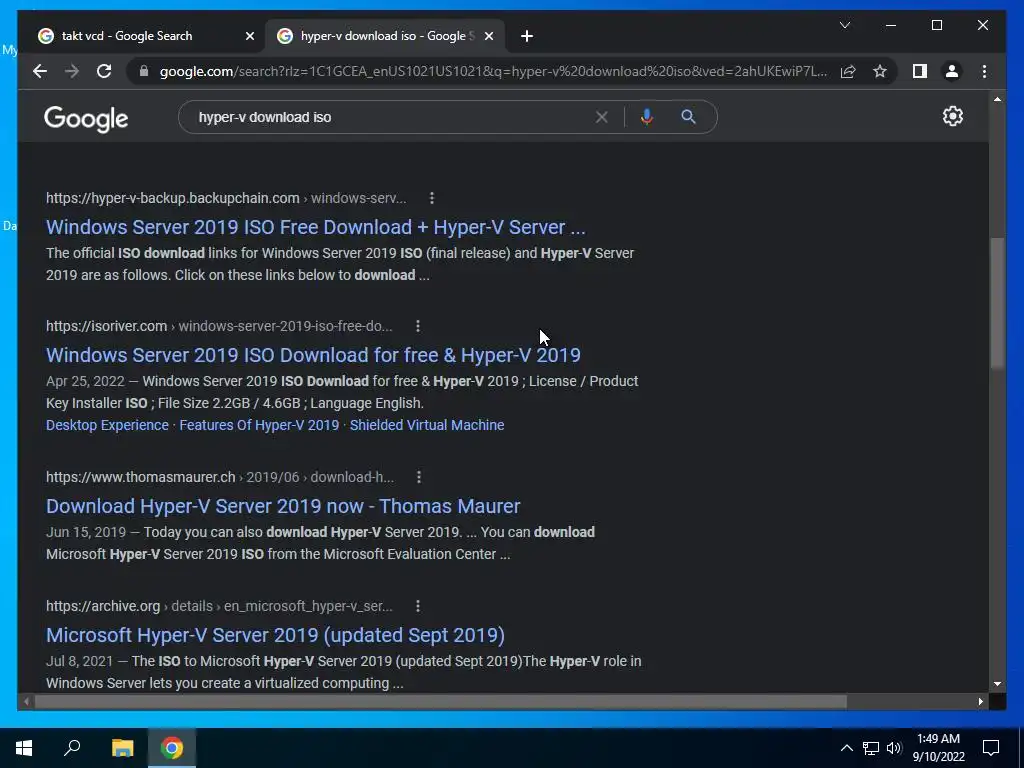Open the taskbar clock and date
The width and height of the screenshot is (1024, 768).
click(938, 748)
